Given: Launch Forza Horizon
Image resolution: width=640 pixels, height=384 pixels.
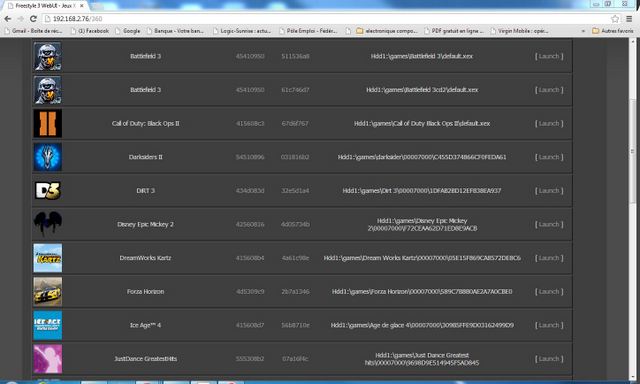Looking at the screenshot, I should pos(549,291).
